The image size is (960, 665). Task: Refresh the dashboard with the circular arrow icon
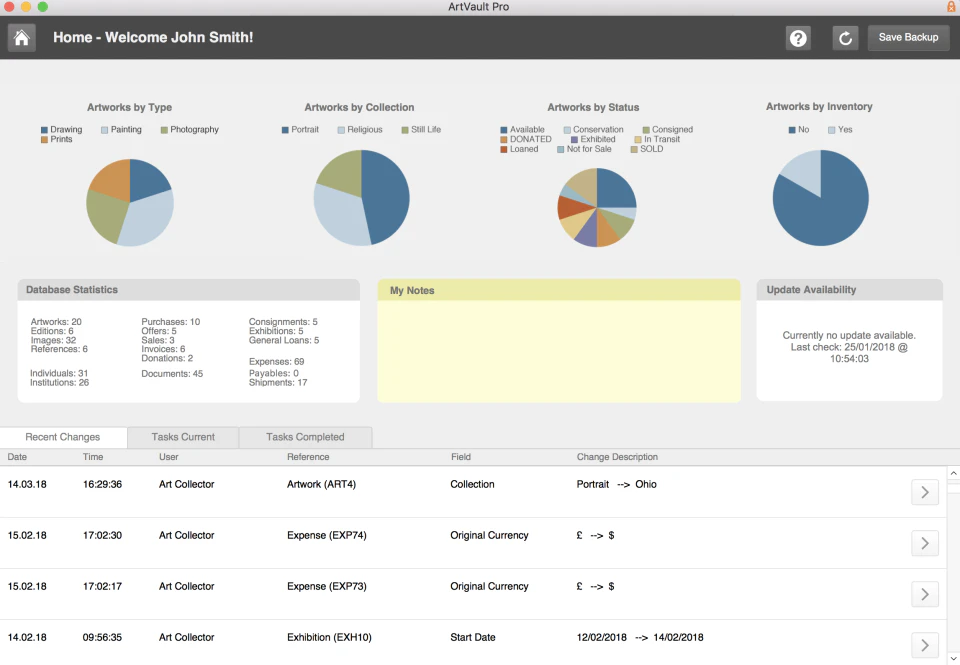(845, 37)
